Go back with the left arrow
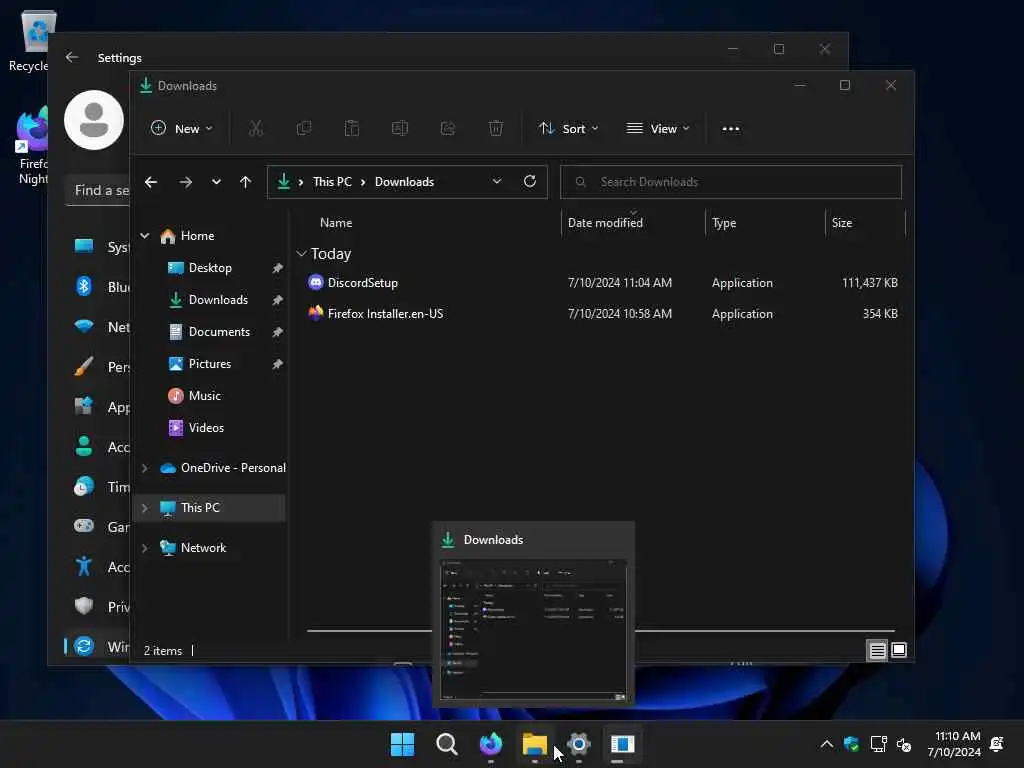This screenshot has height=768, width=1024. [151, 182]
